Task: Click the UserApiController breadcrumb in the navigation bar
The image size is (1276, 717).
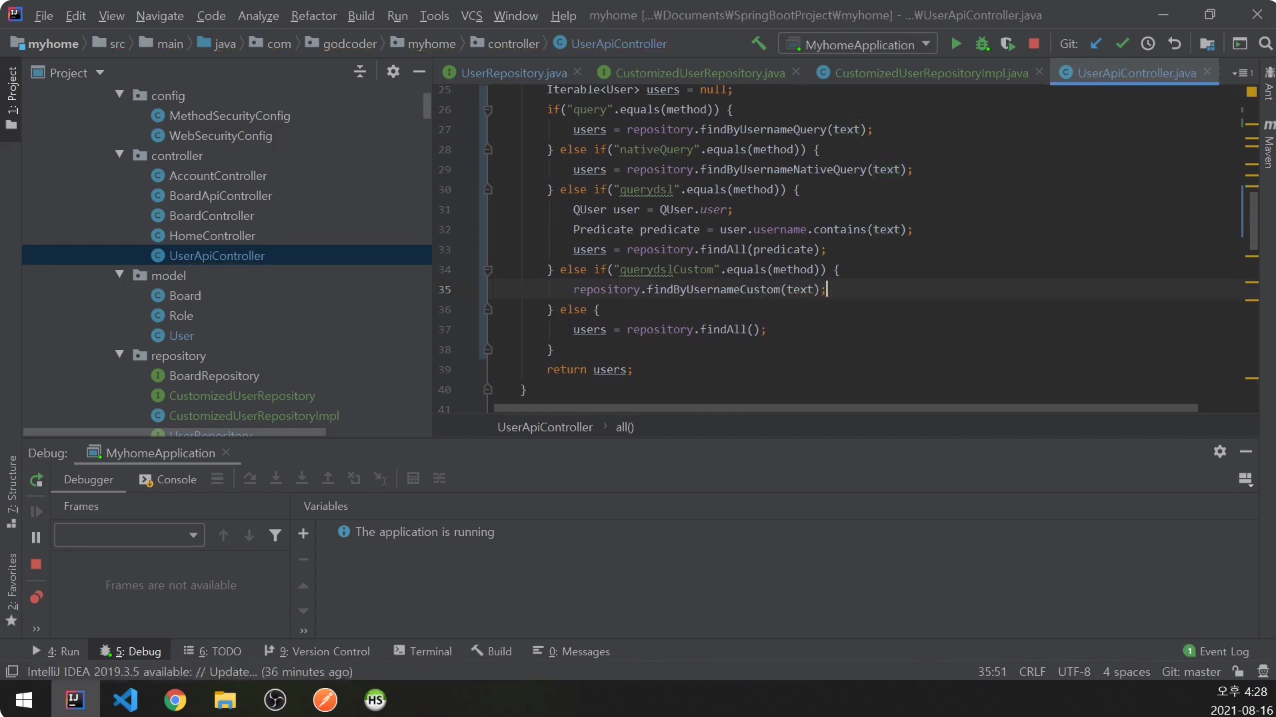Action: (610, 44)
